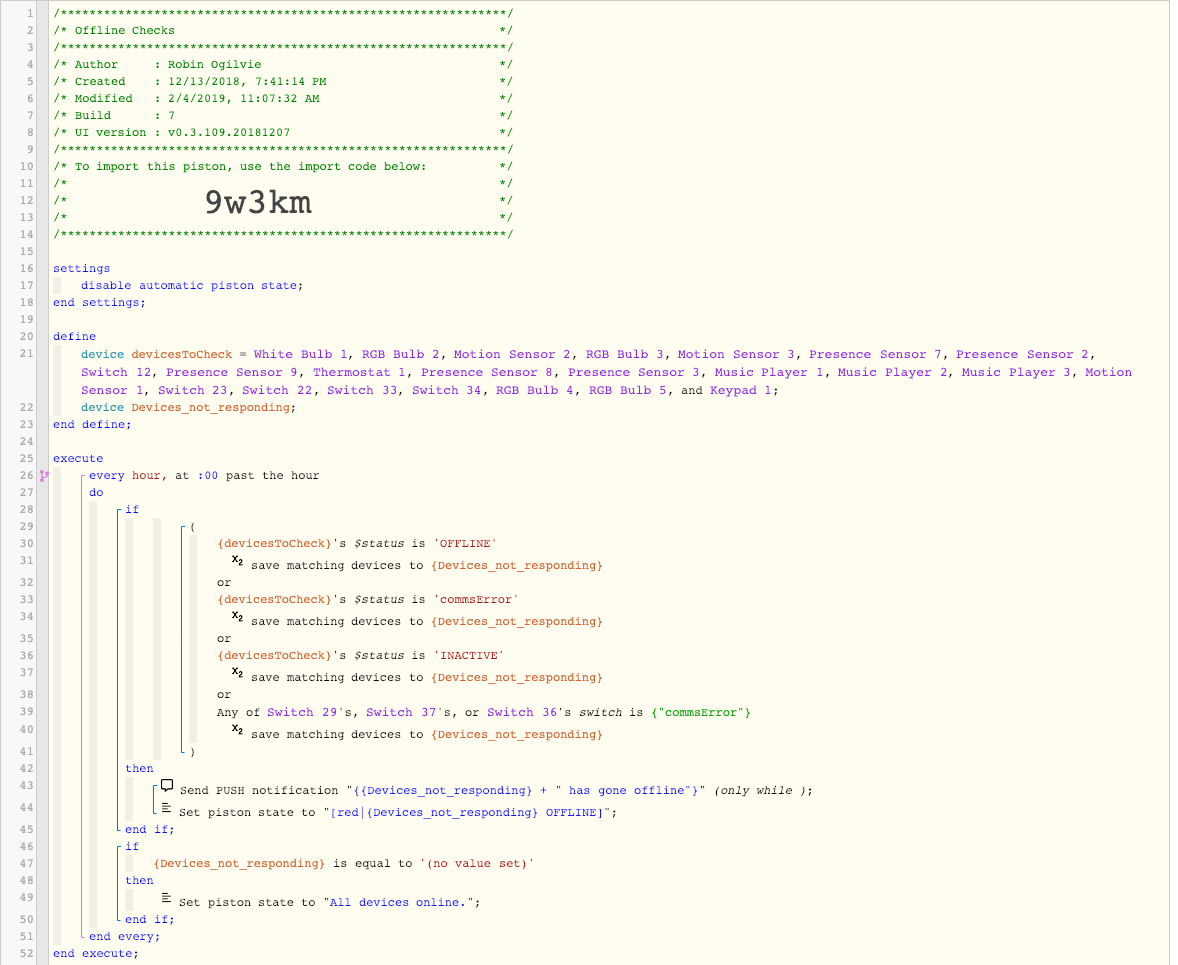This screenshot has width=1178, height=965.
Task: Click the 'Presence Sensor 9' device
Action: pyautogui.click(x=232, y=373)
